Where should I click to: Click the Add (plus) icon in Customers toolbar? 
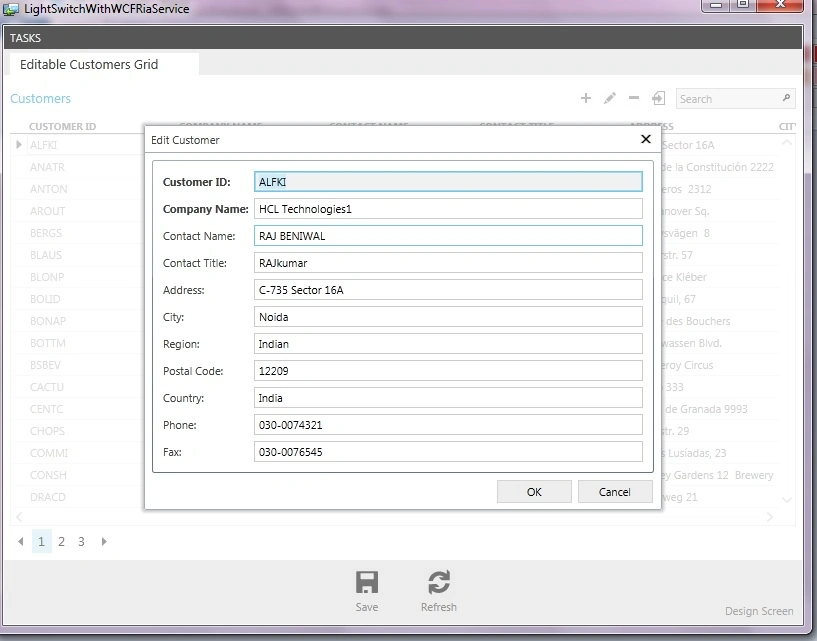pyautogui.click(x=586, y=98)
